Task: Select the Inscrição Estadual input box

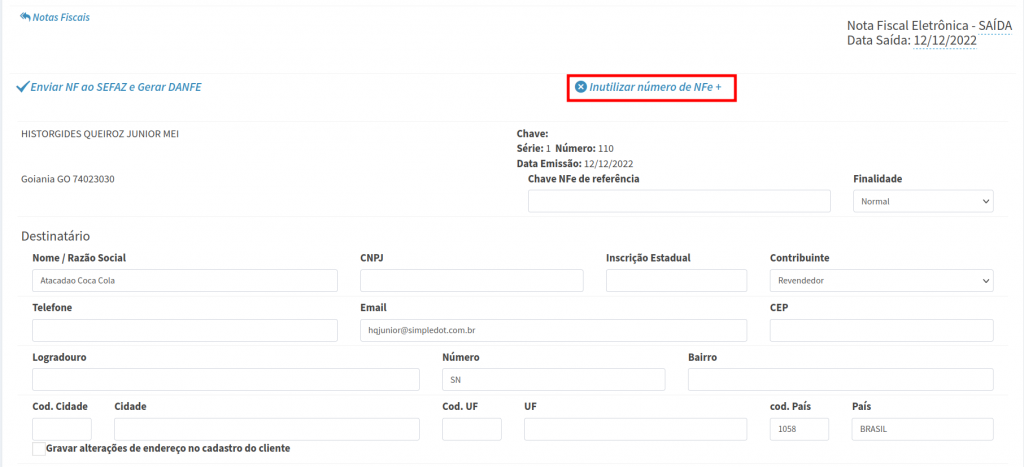Action: pos(676,280)
